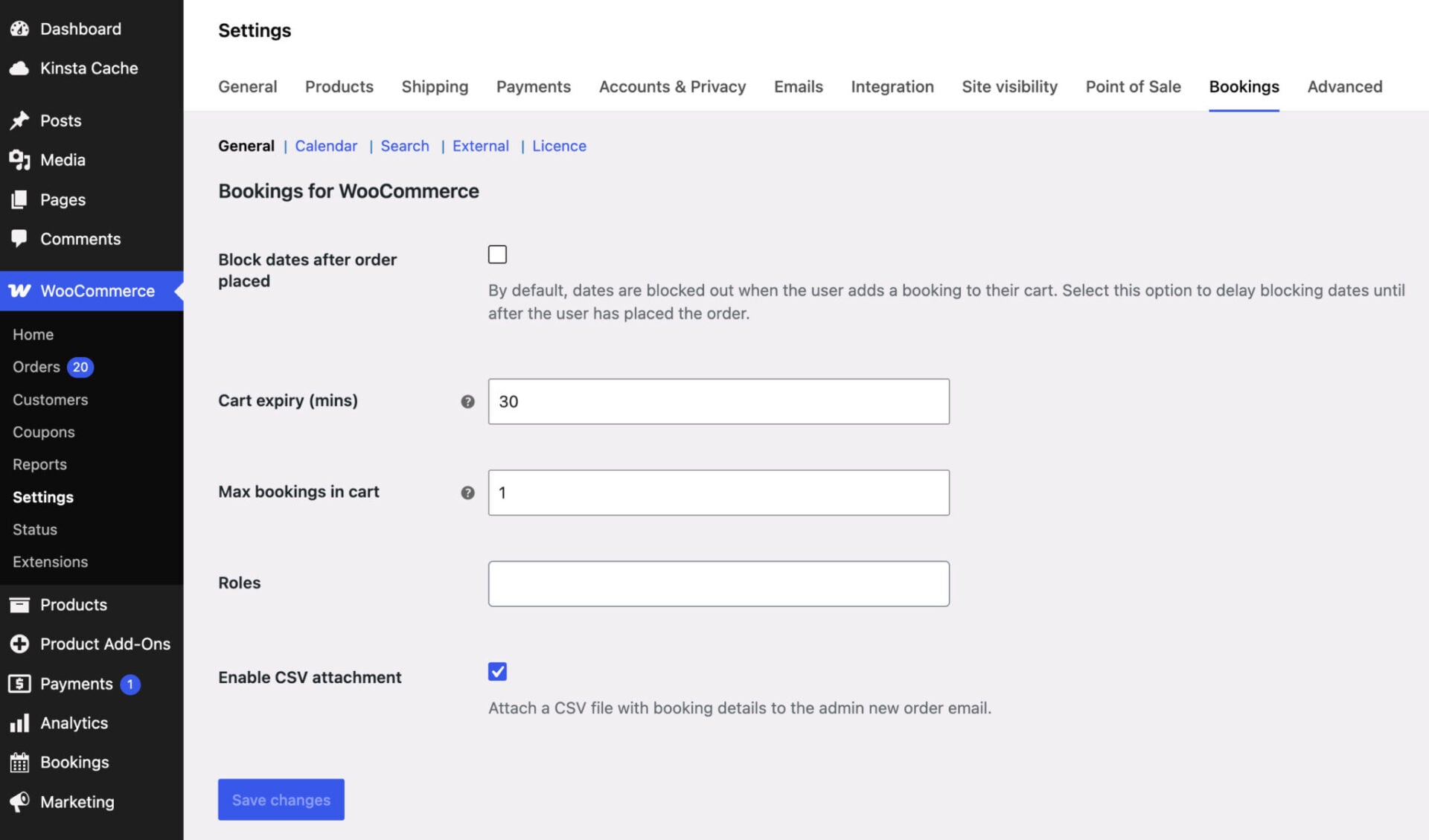Click the Cart expiry help tooltip icon

coord(467,402)
